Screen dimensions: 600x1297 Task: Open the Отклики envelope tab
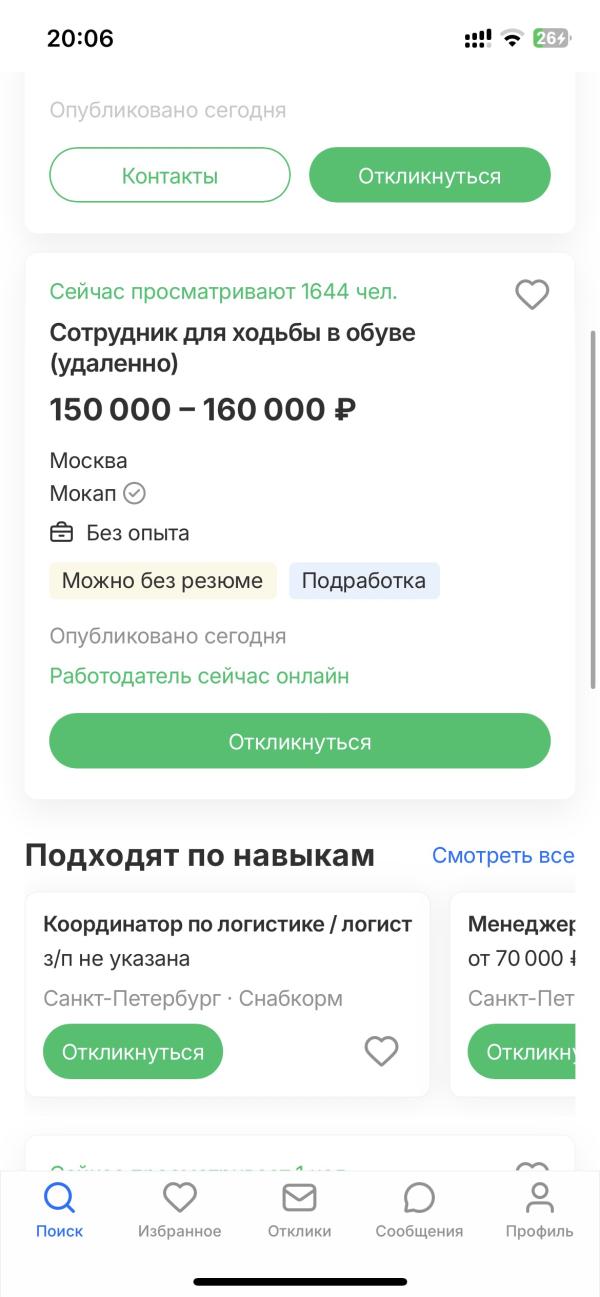[x=299, y=1210]
